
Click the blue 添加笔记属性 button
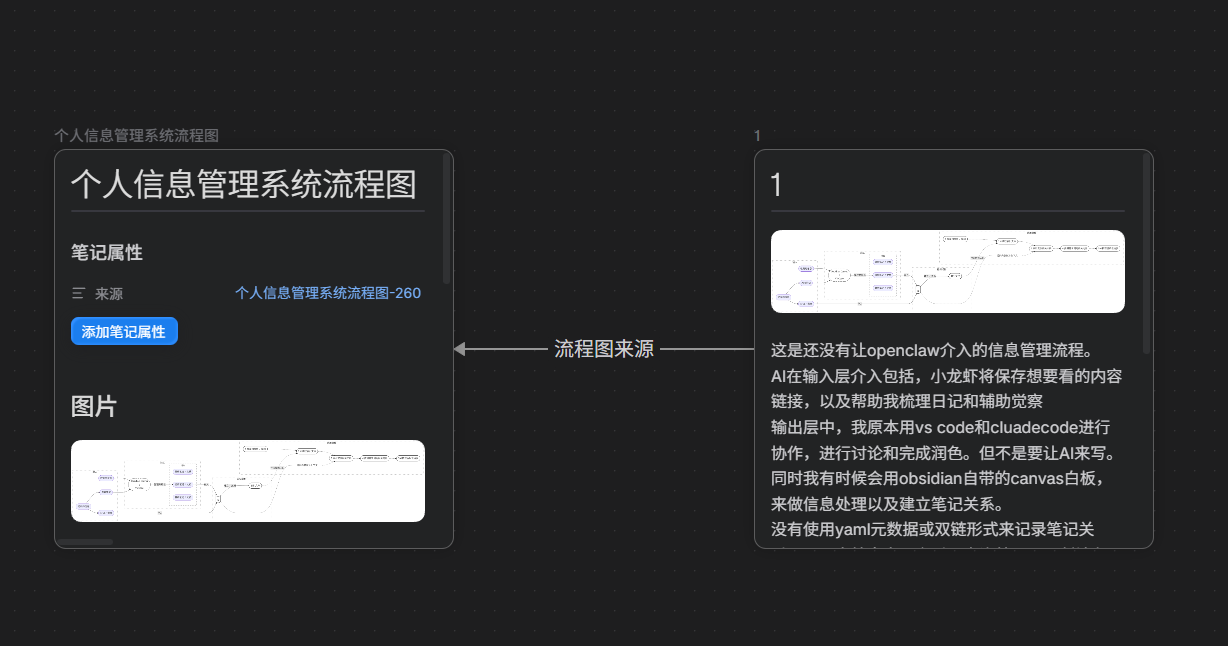pyautogui.click(x=124, y=330)
